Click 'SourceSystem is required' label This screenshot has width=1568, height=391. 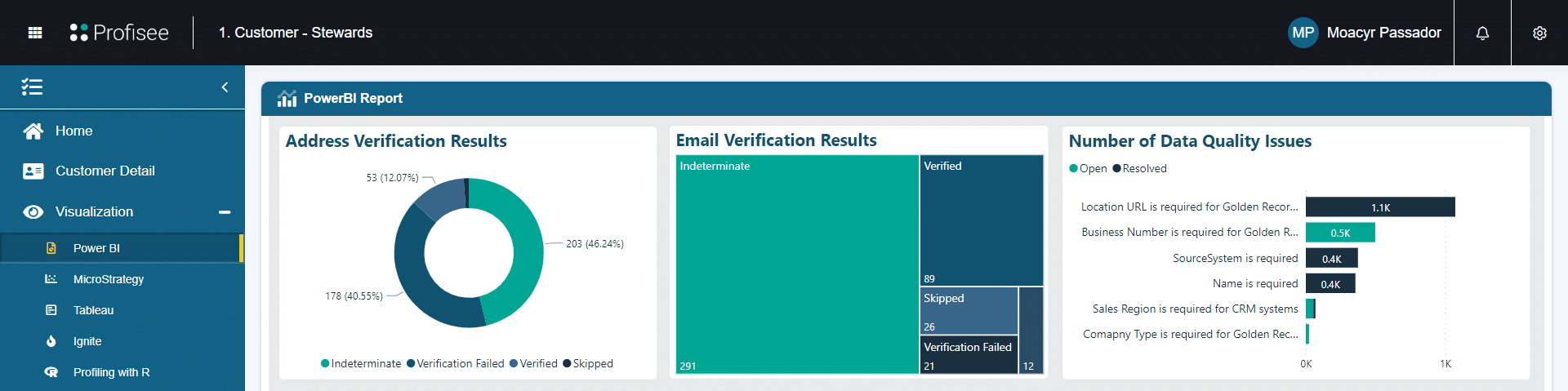[x=1236, y=258]
